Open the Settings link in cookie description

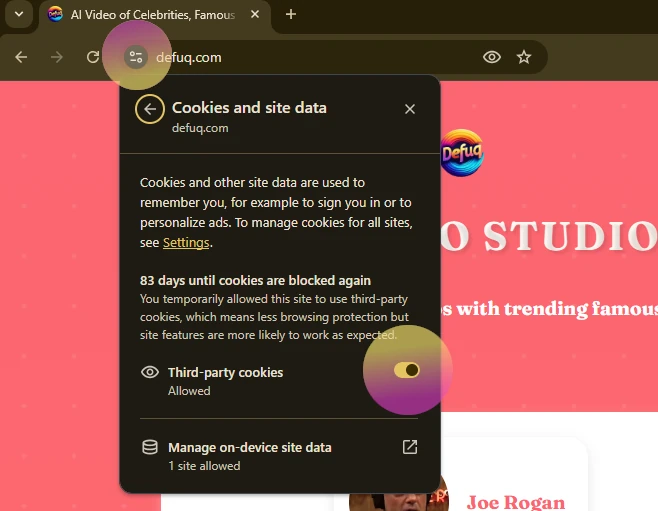pyautogui.click(x=186, y=243)
